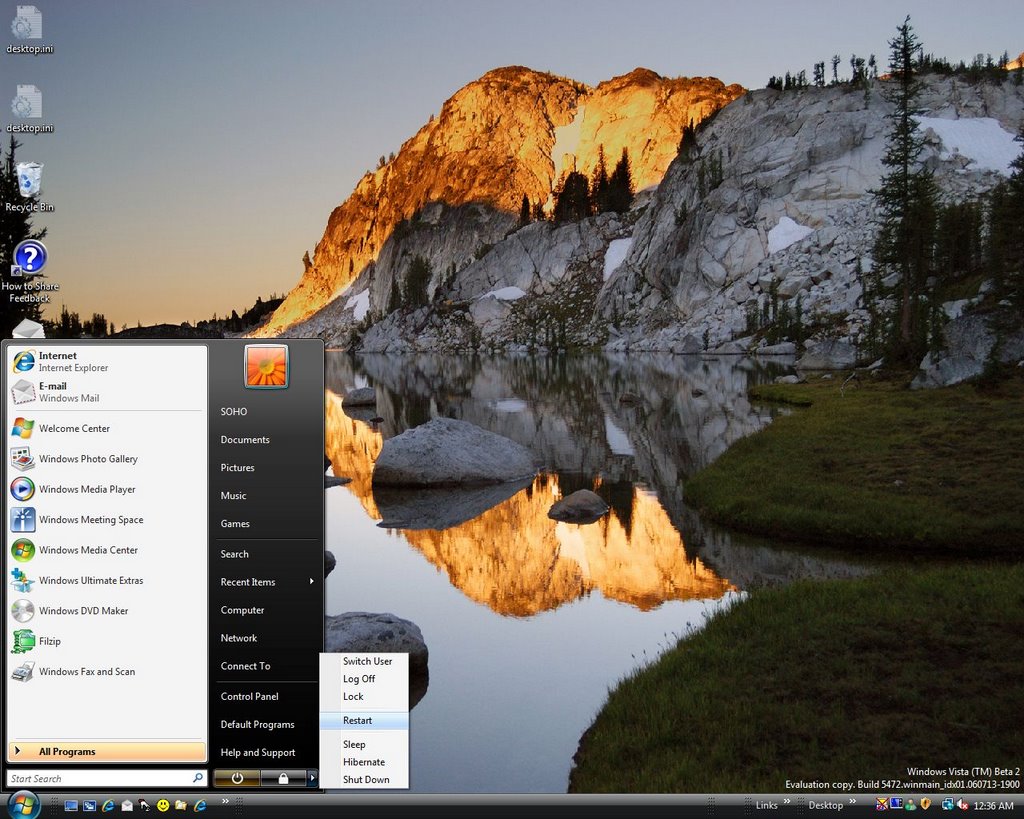Open Pictures from Start menu
Viewport: 1024px width, 819px height.
266,468
